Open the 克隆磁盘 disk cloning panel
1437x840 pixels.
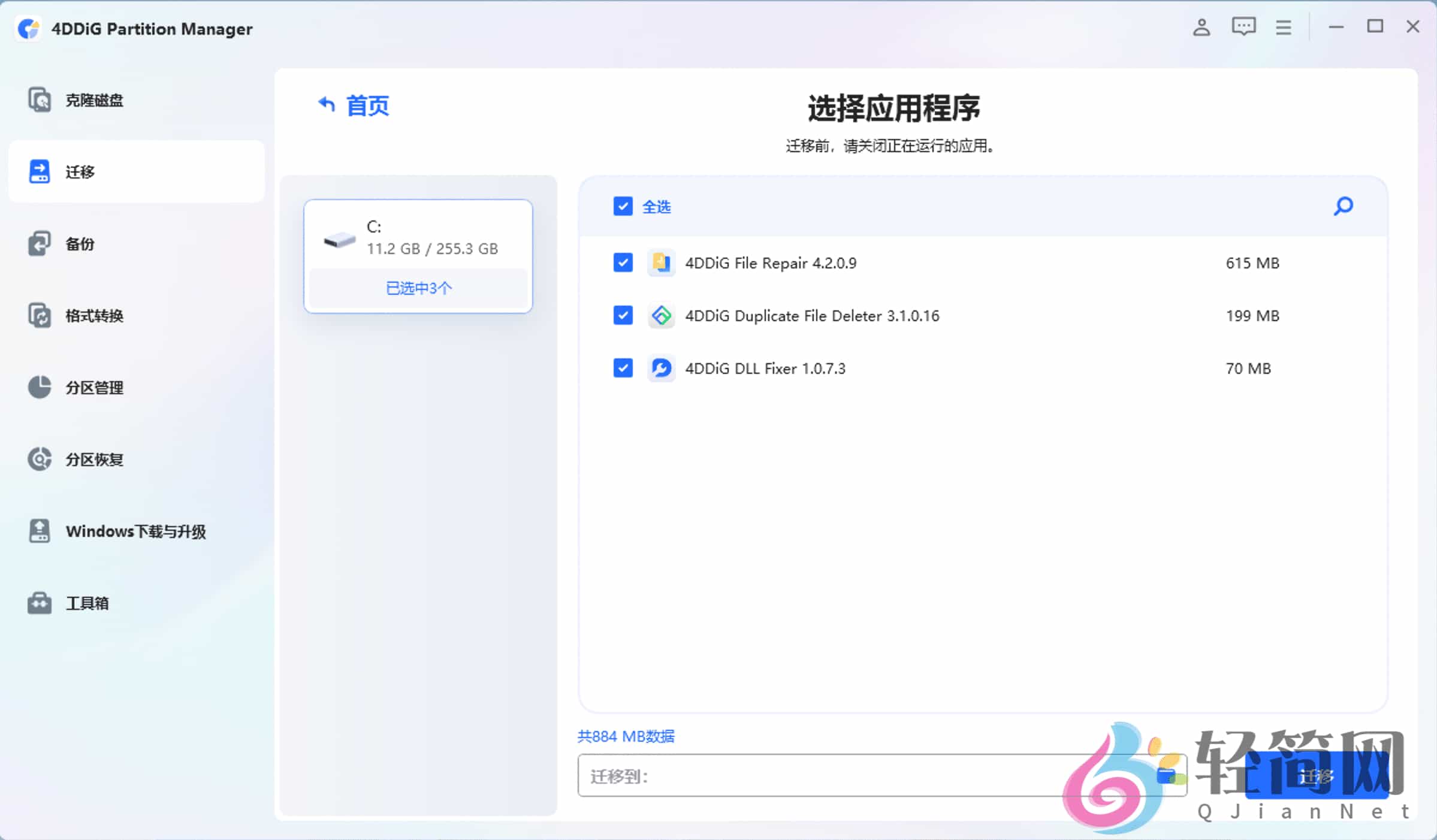(93, 100)
